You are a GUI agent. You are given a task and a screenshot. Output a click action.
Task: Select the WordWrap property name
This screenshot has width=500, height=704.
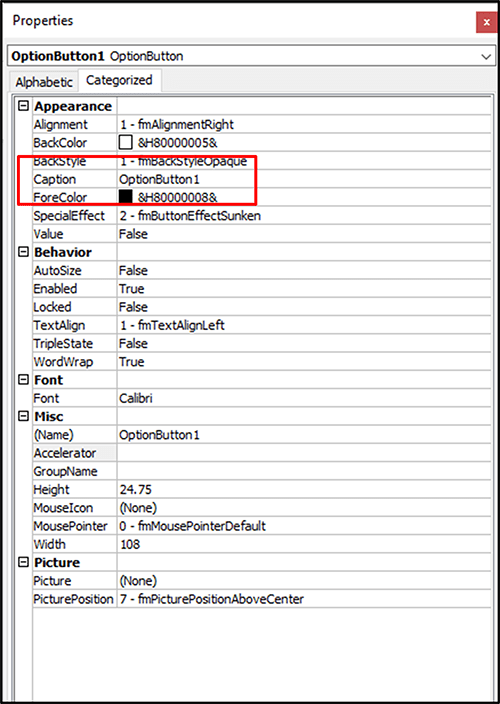63,362
